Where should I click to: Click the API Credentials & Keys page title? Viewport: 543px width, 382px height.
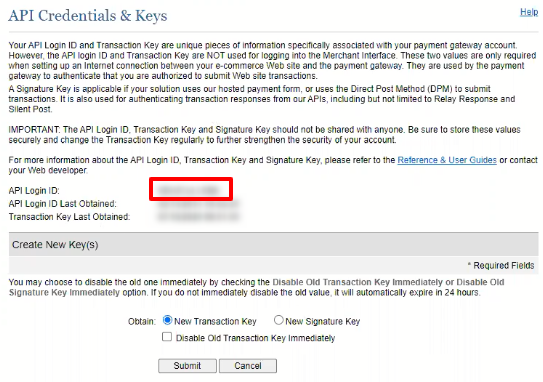coord(88,16)
